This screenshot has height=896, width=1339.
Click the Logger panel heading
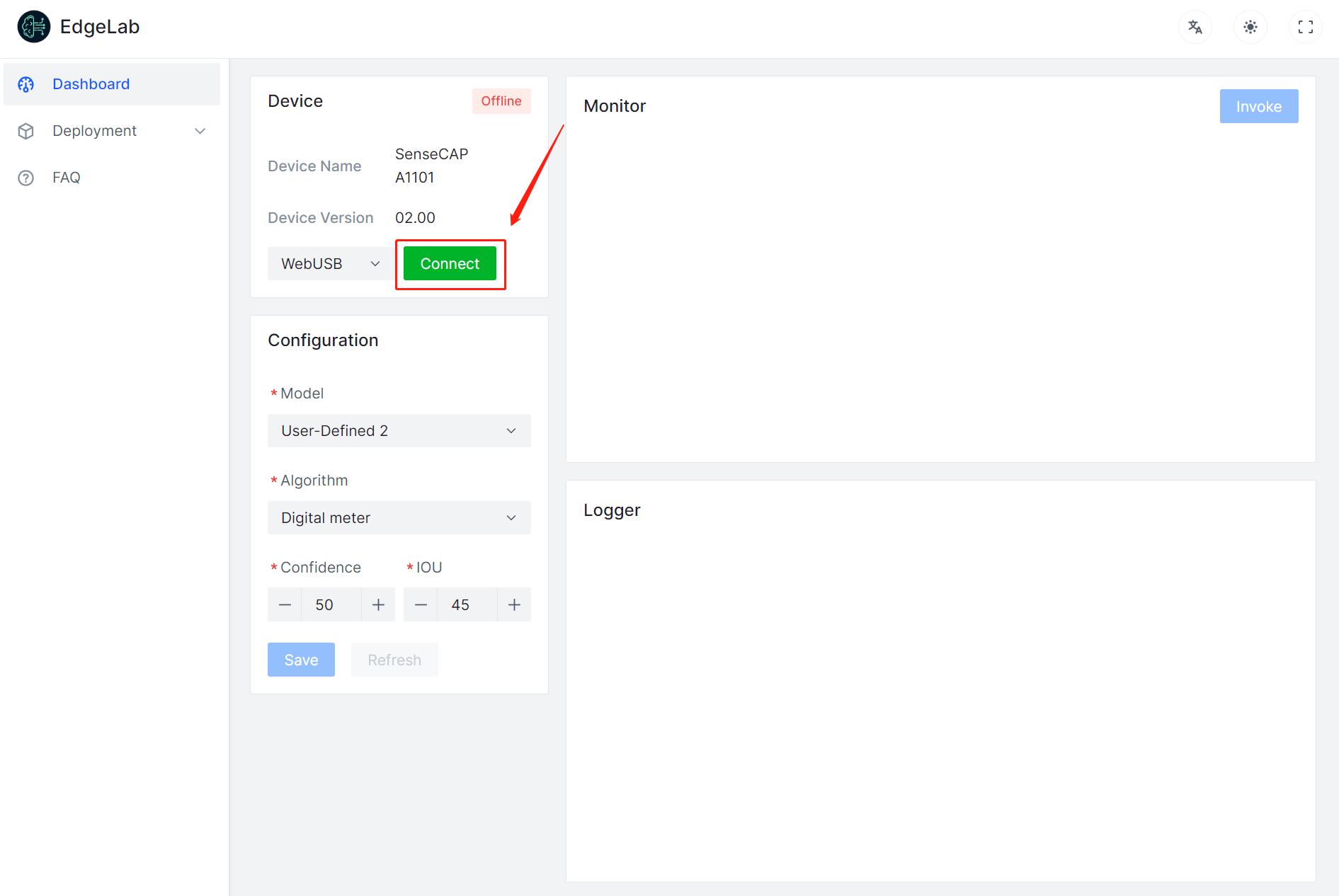click(x=612, y=510)
